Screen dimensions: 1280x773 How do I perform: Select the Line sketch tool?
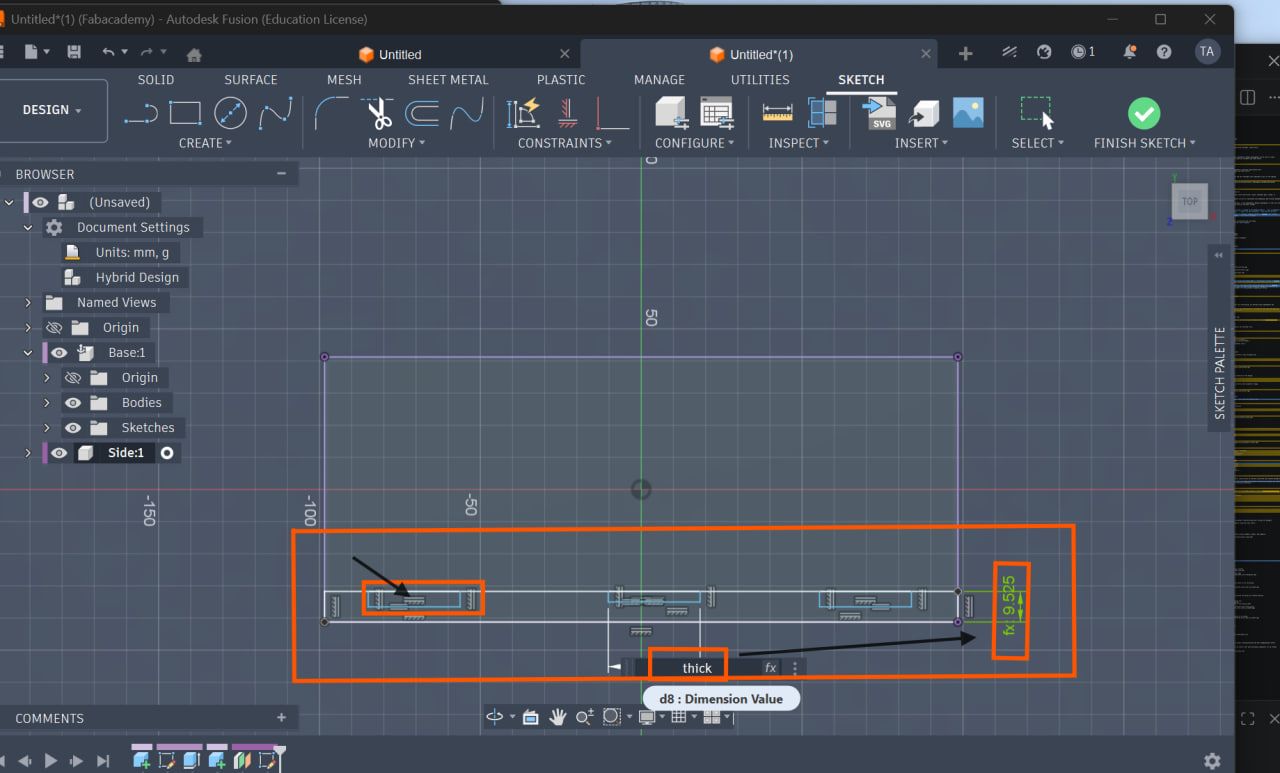pos(141,114)
